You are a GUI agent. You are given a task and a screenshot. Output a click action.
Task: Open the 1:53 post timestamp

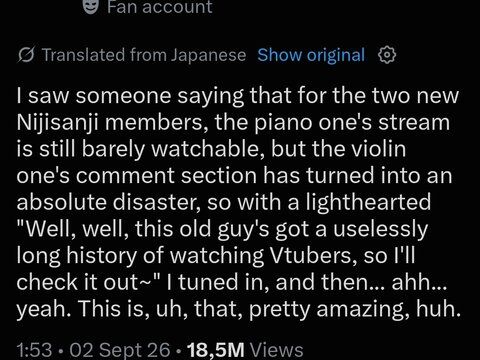35,350
